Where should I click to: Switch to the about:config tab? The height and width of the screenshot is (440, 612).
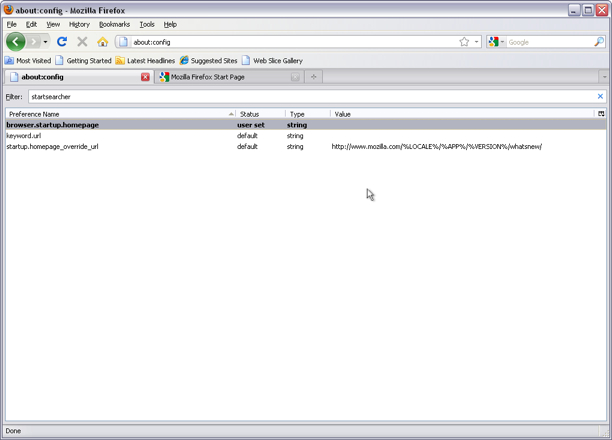78,77
